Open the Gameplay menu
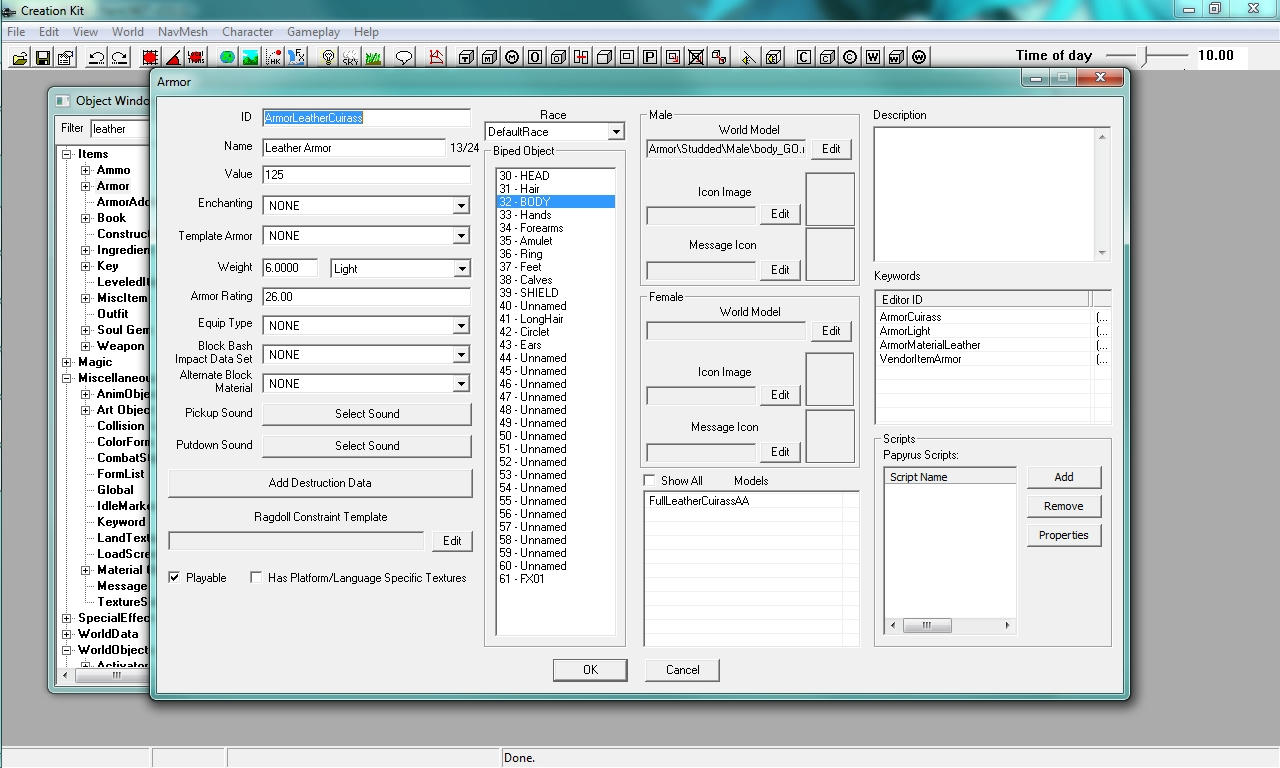The height and width of the screenshot is (768, 1280). pyautogui.click(x=313, y=32)
